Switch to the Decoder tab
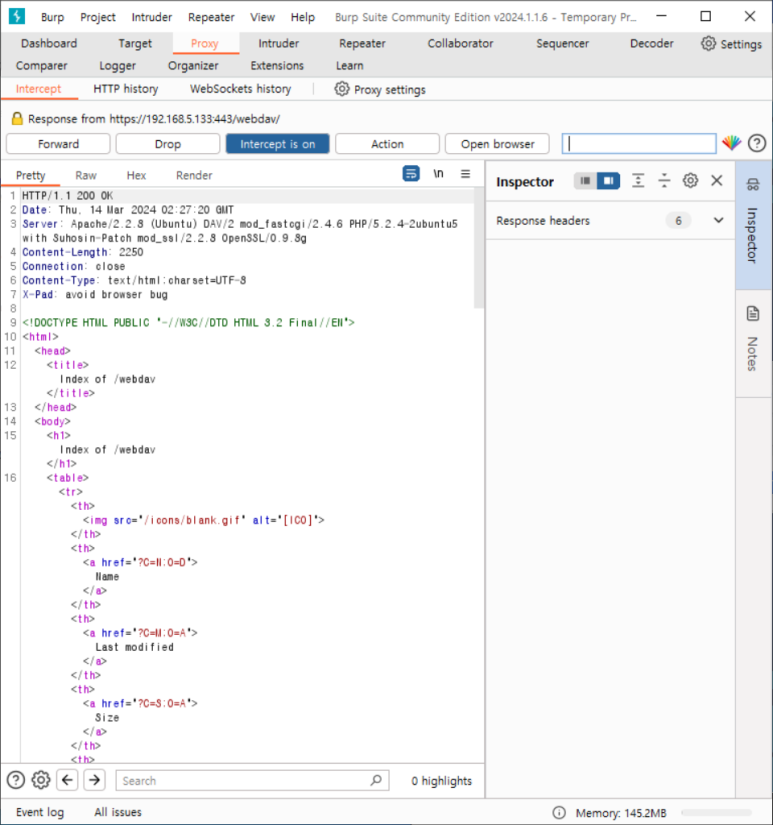The height and width of the screenshot is (825, 773). tap(651, 43)
